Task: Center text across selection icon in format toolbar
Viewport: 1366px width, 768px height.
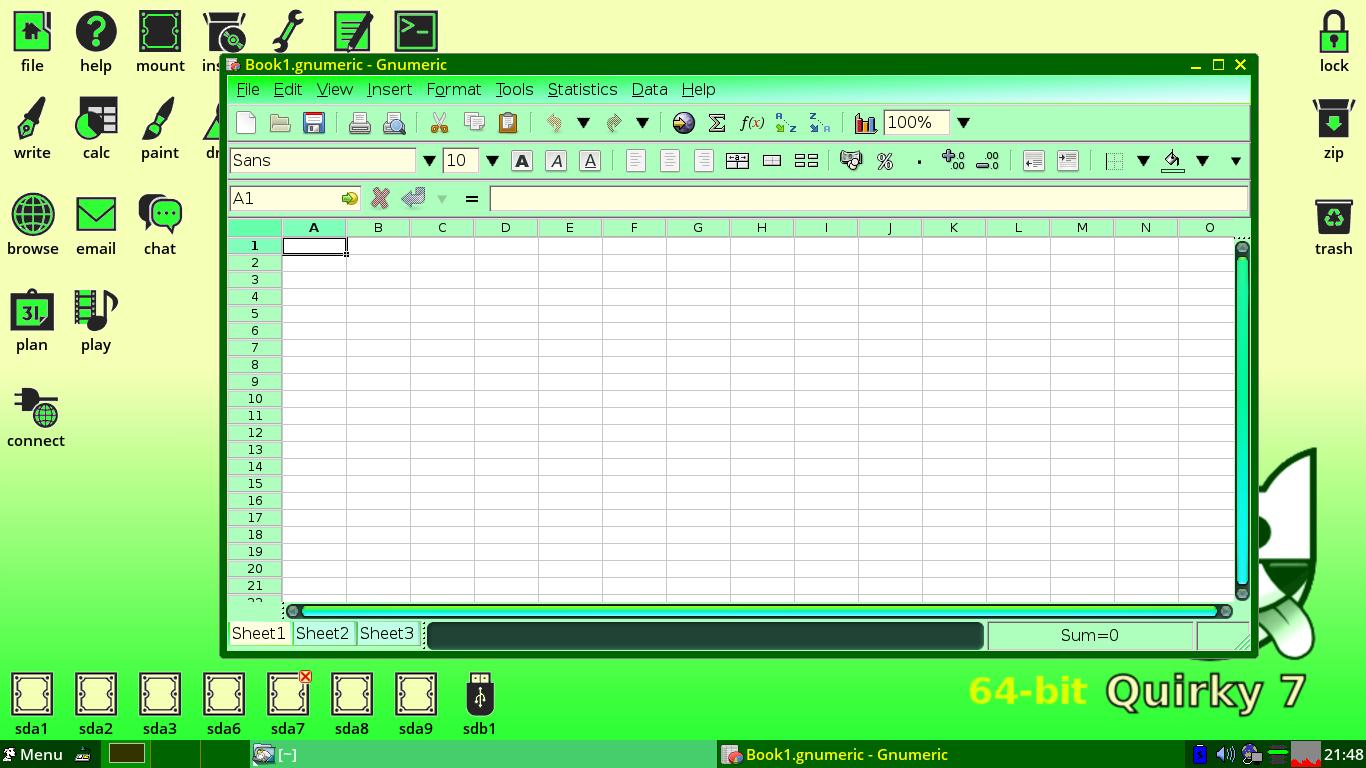Action: (x=737, y=161)
